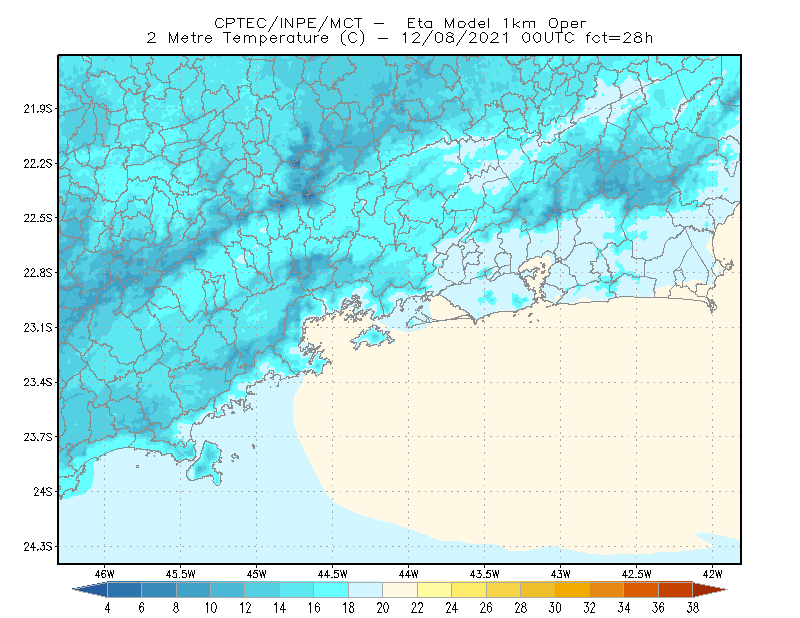Click the 42W longitude axis label
This screenshot has width=800, height=618.
712,574
